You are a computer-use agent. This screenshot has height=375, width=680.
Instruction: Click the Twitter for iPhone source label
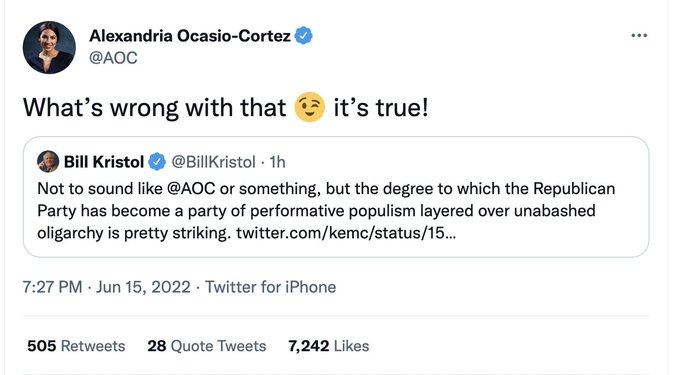[x=271, y=287]
